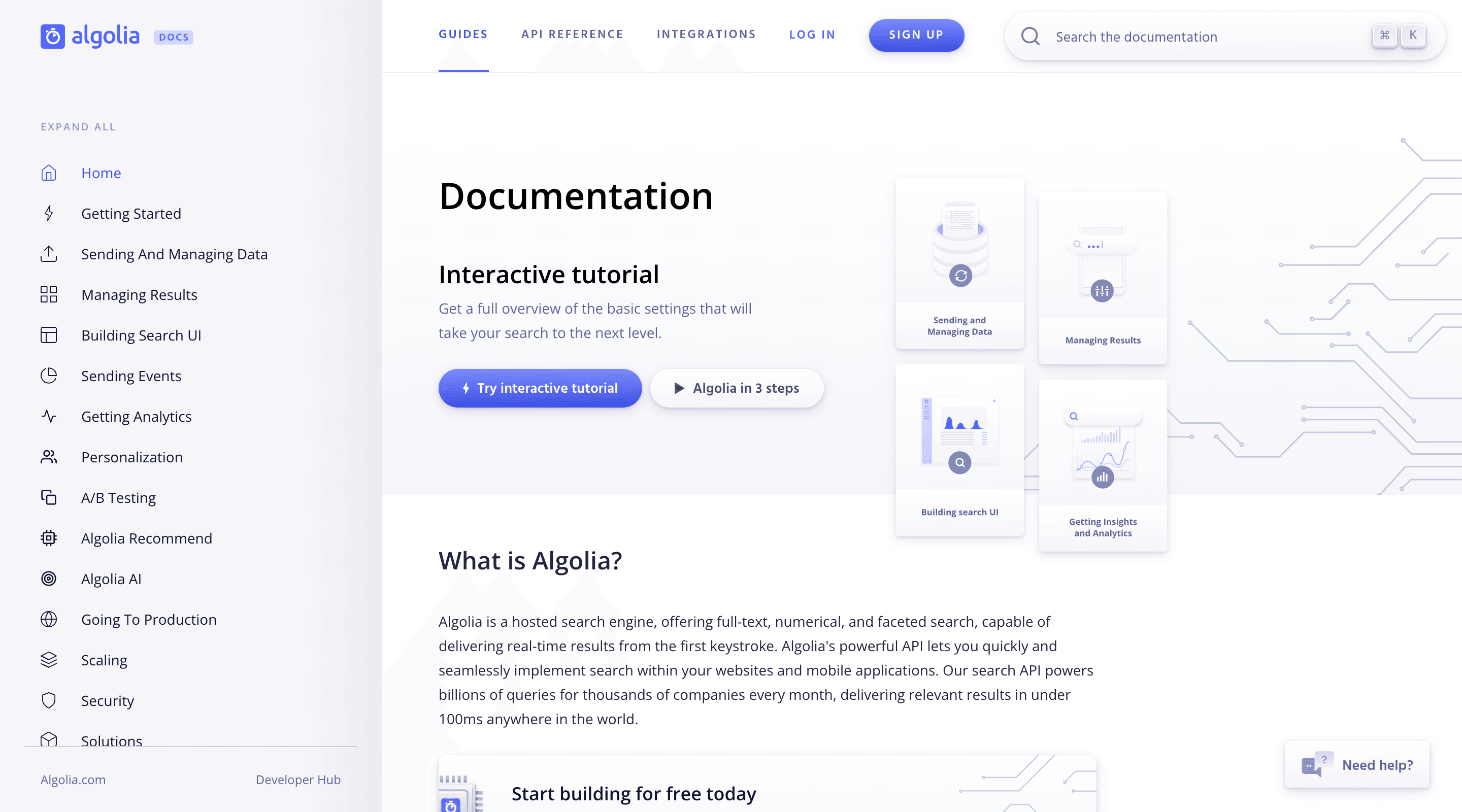Screen dimensions: 1462x812
Task: Expand the Managing Results section
Action: click(139, 295)
